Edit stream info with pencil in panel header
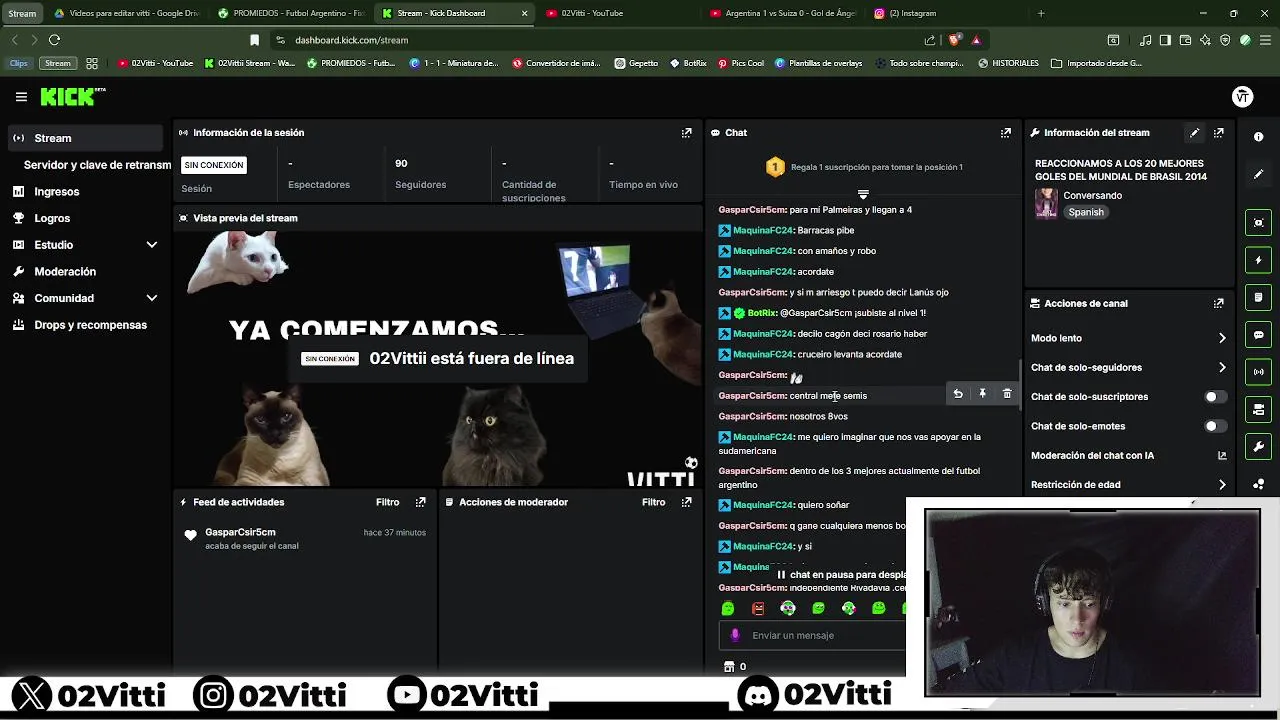 [1194, 132]
